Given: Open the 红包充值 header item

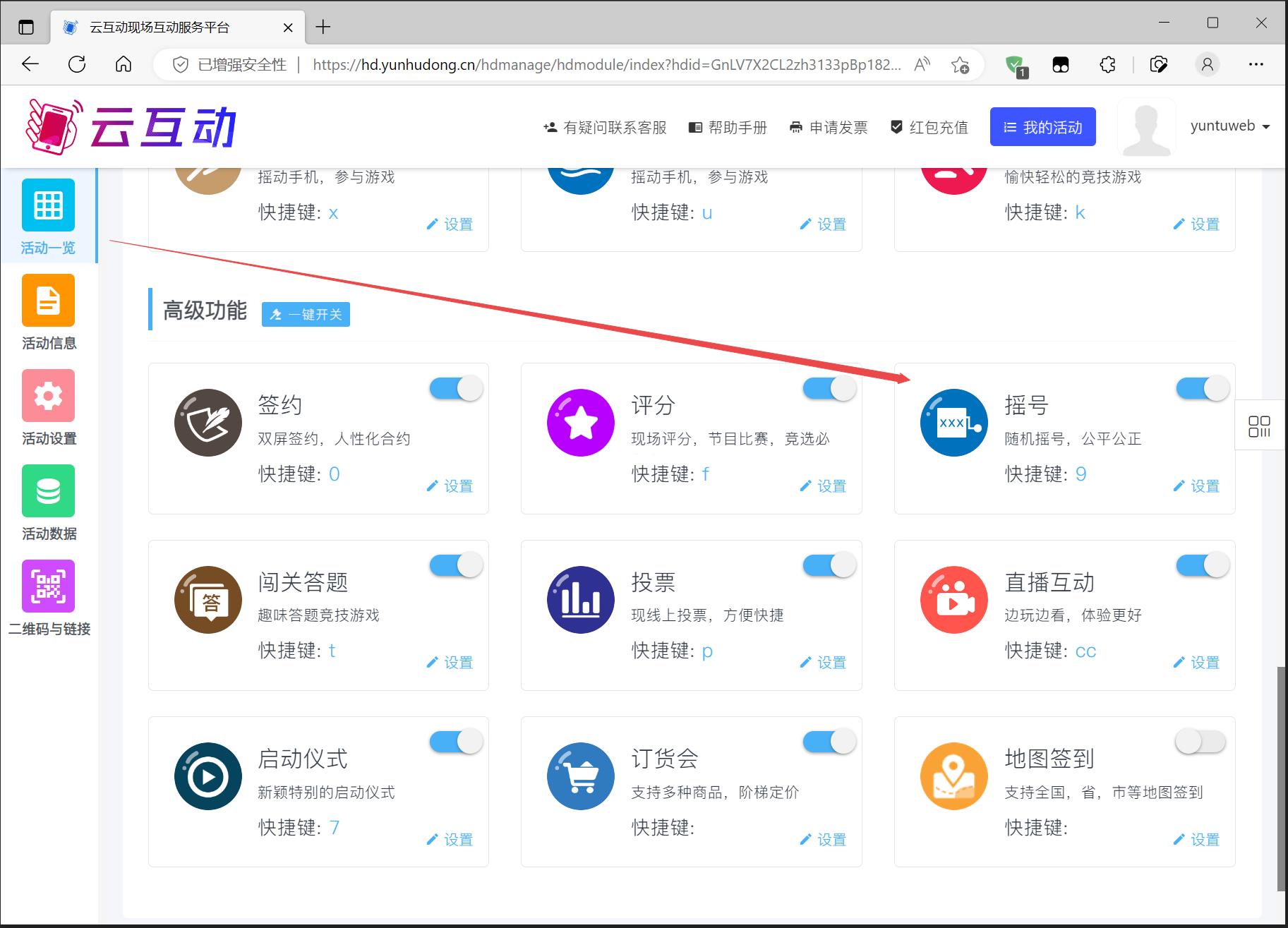Looking at the screenshot, I should 929,128.
